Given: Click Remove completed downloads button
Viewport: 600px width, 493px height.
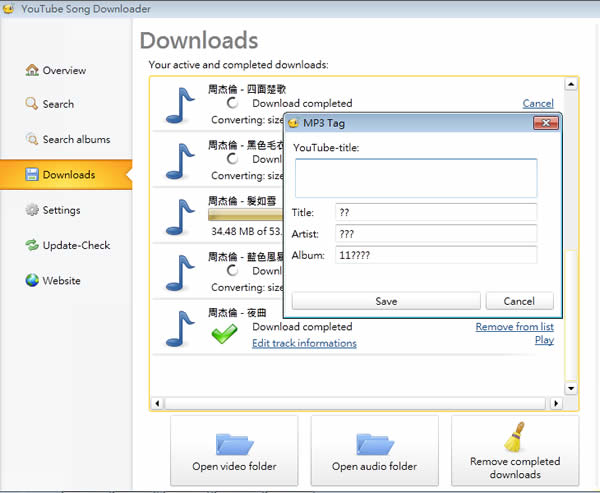Looking at the screenshot, I should (x=515, y=451).
